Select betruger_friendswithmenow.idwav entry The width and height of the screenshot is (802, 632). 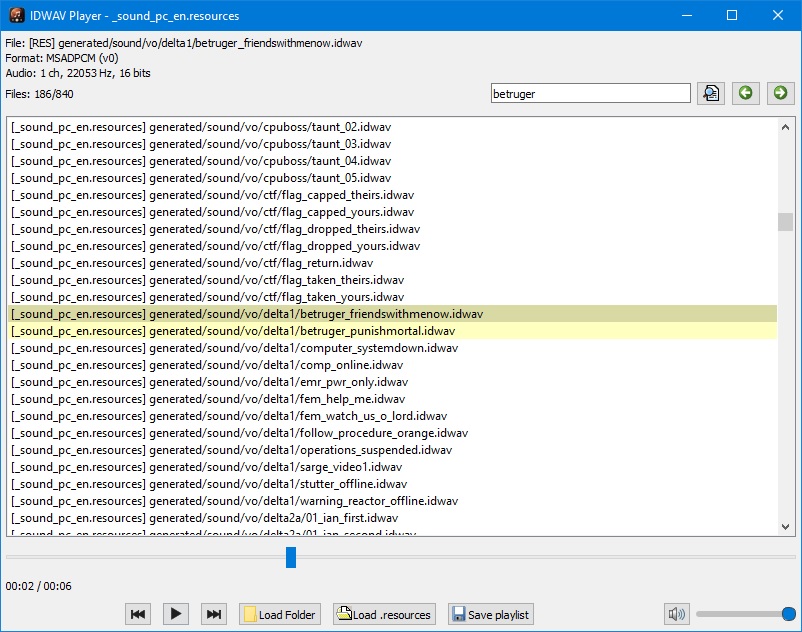click(246, 314)
